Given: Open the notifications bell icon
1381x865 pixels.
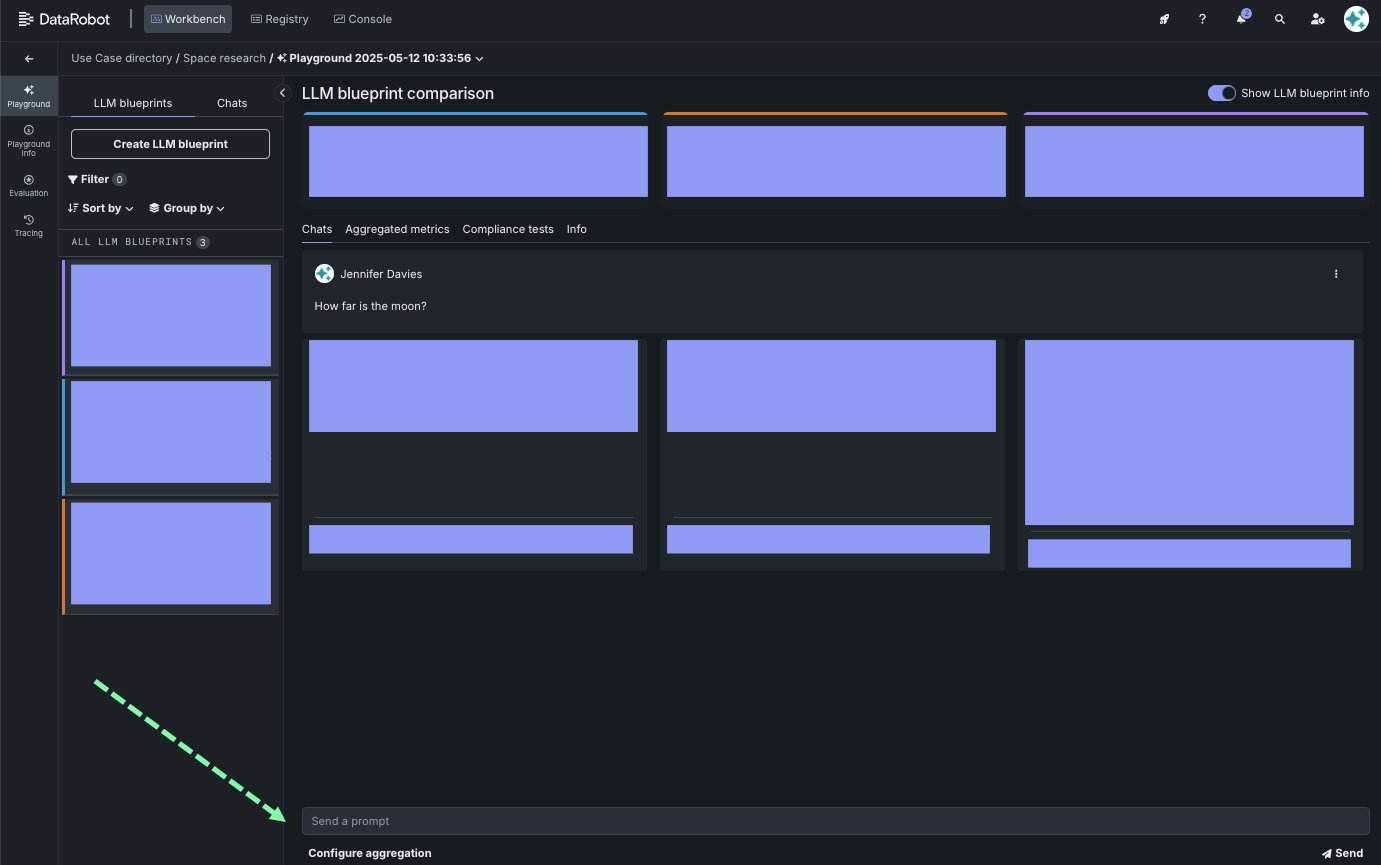Looking at the screenshot, I should 1241,19.
